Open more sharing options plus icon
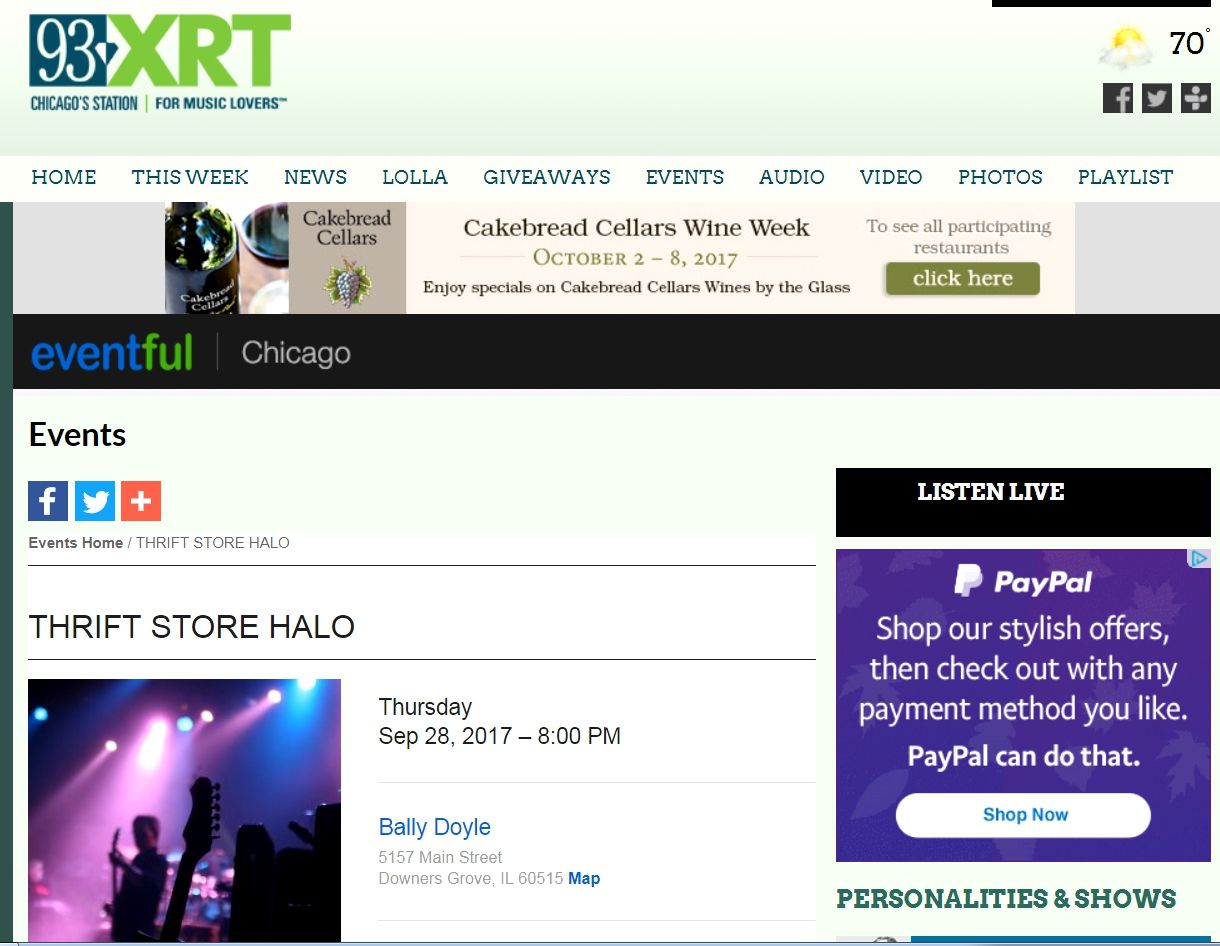 point(141,501)
